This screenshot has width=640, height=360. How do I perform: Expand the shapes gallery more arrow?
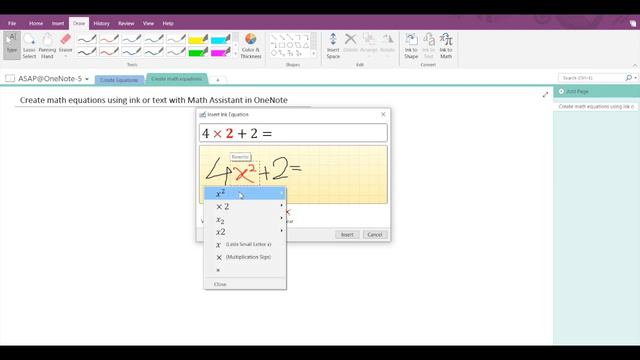point(313,53)
